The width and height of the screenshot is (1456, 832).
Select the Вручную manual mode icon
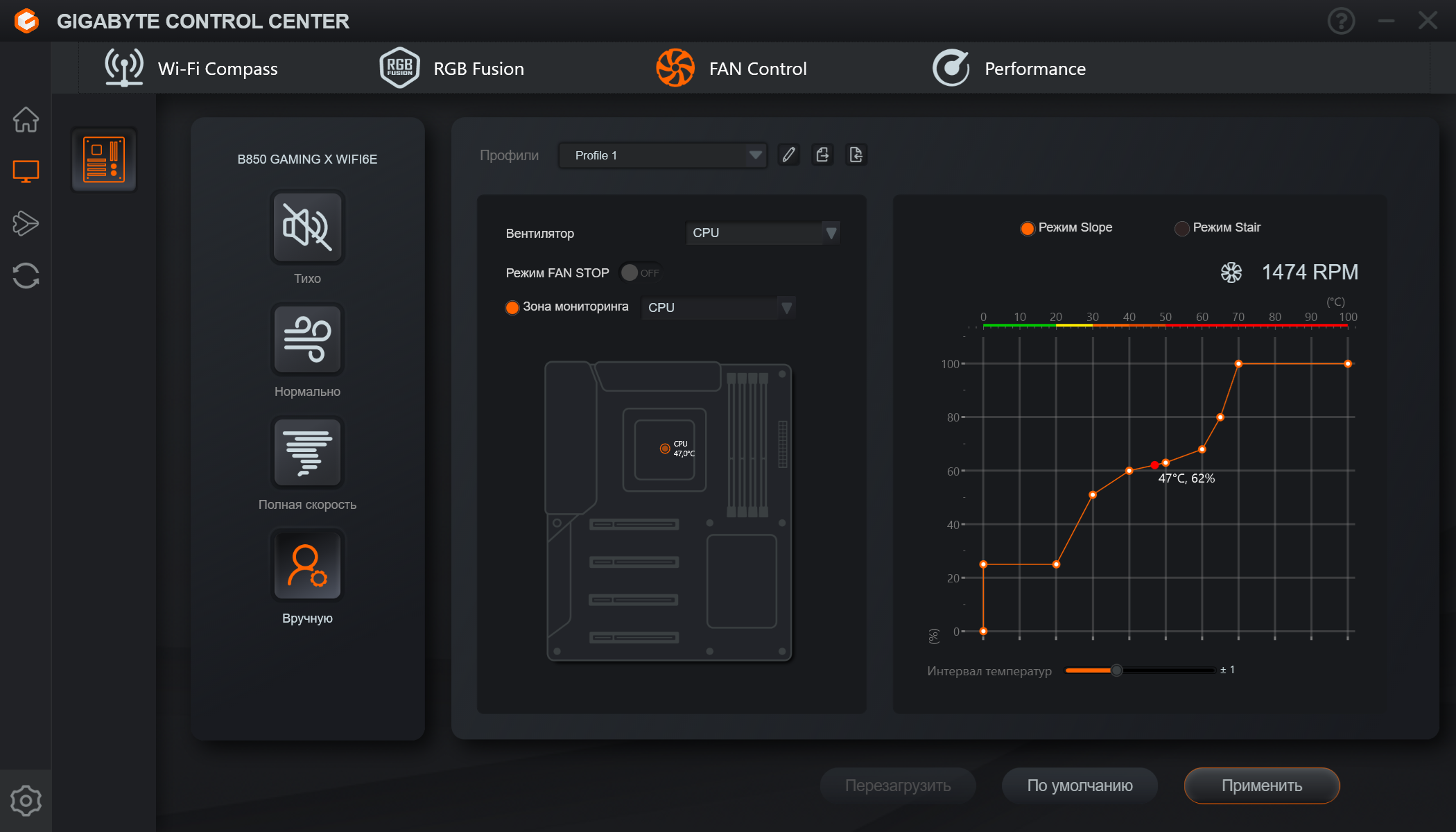[x=307, y=566]
